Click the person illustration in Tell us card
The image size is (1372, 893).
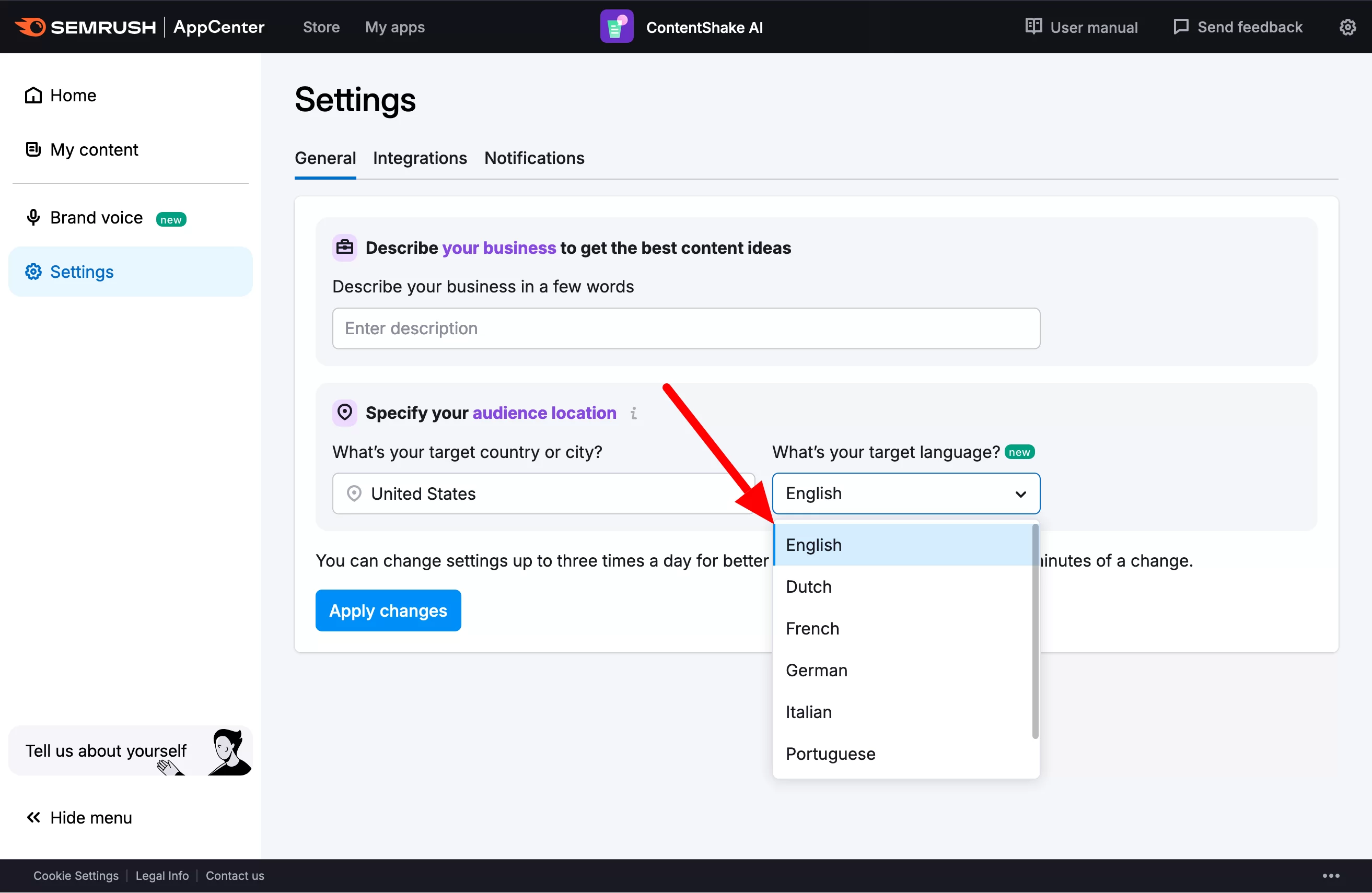[x=229, y=752]
